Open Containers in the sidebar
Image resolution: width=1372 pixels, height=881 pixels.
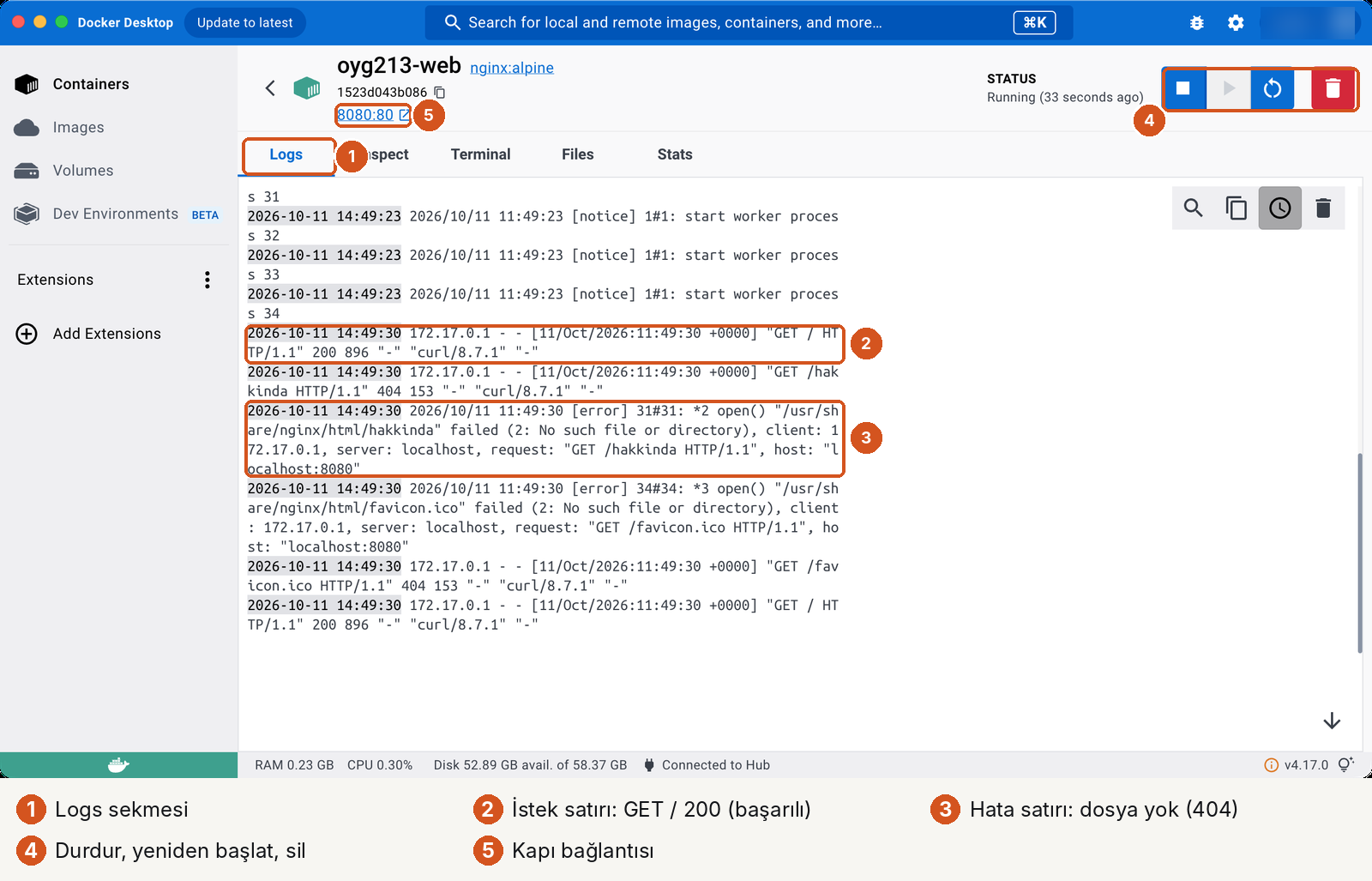pos(118,84)
